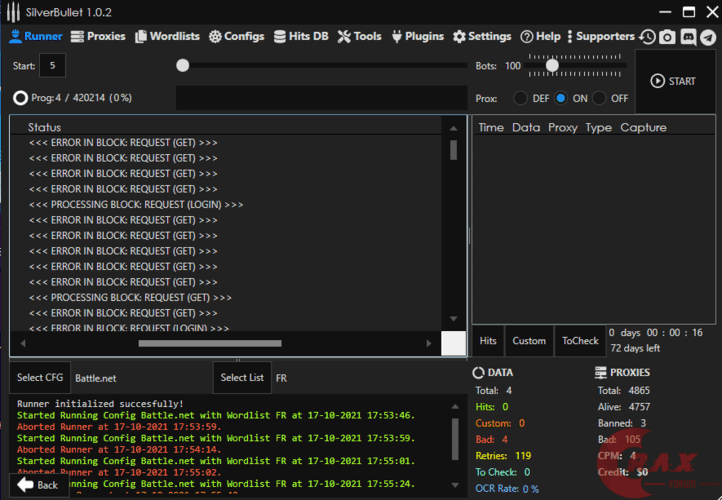Open the Discord icon link

pos(688,37)
